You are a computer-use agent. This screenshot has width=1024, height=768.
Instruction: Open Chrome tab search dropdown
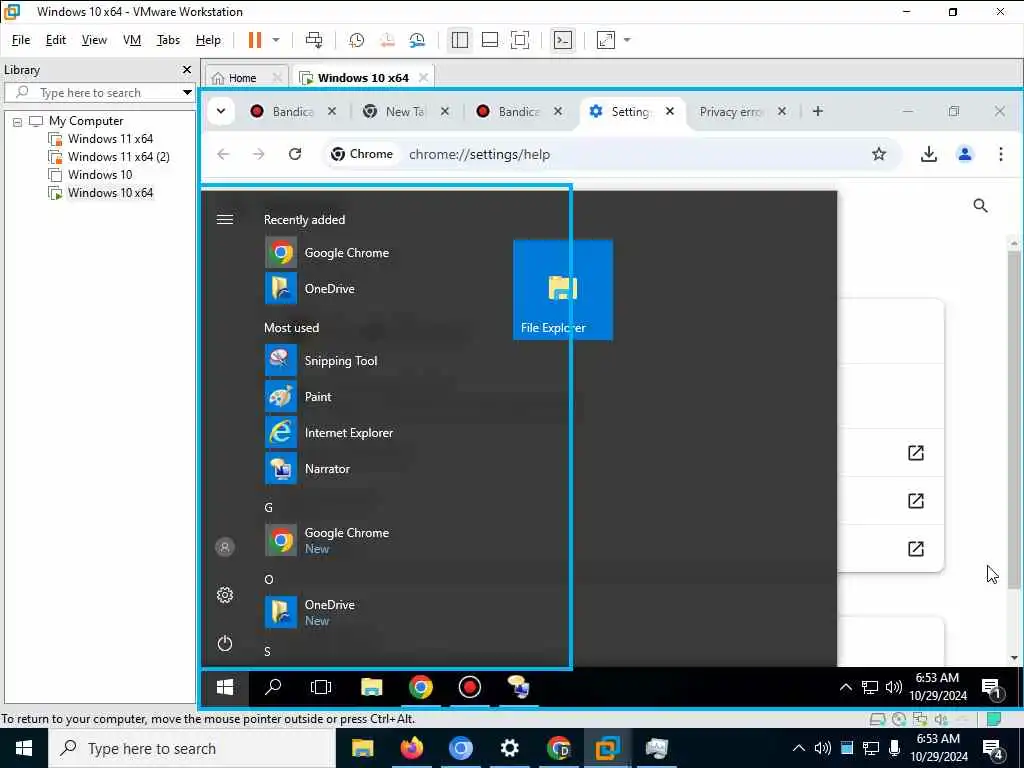(x=221, y=111)
